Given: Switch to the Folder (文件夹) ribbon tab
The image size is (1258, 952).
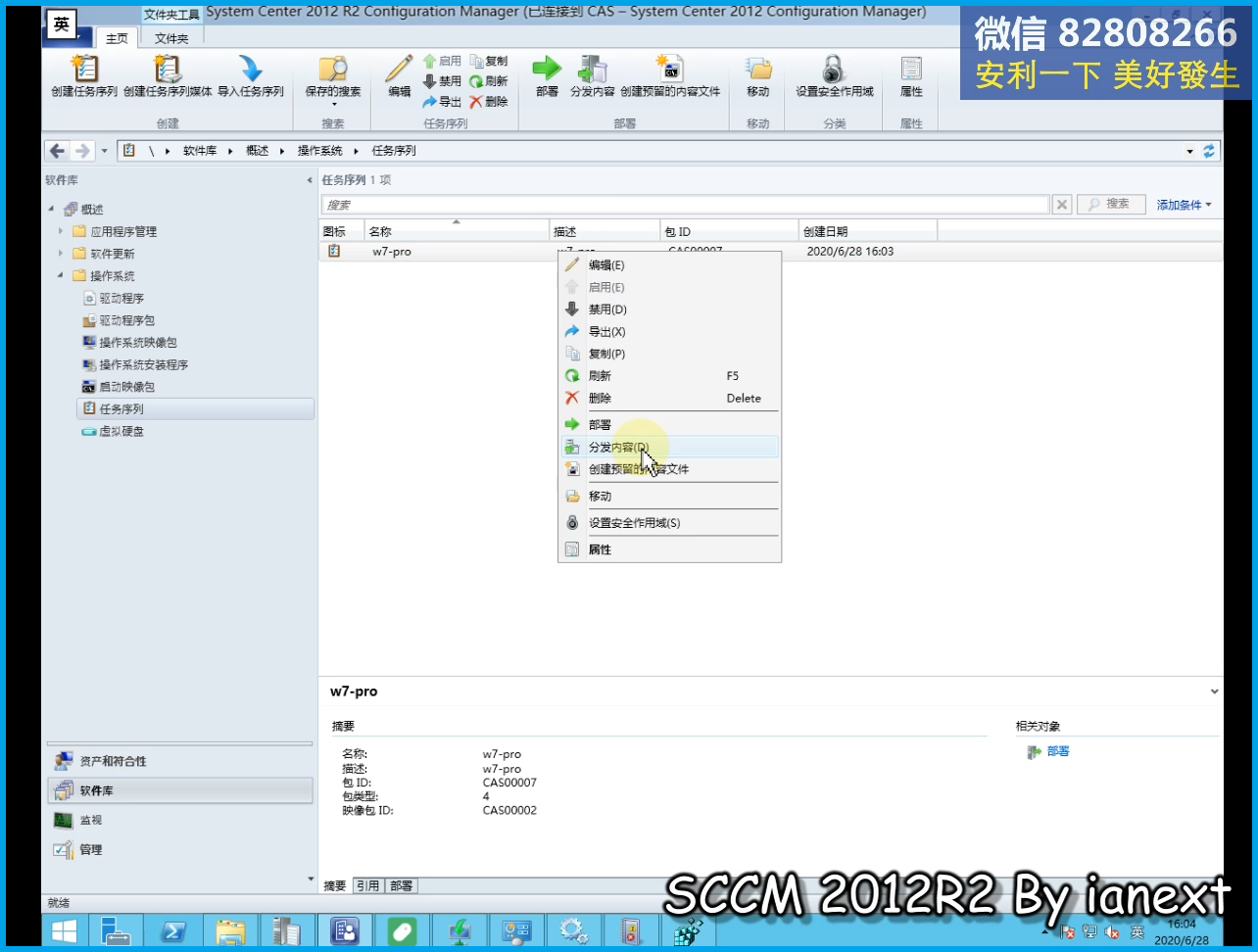Looking at the screenshot, I should (171, 38).
